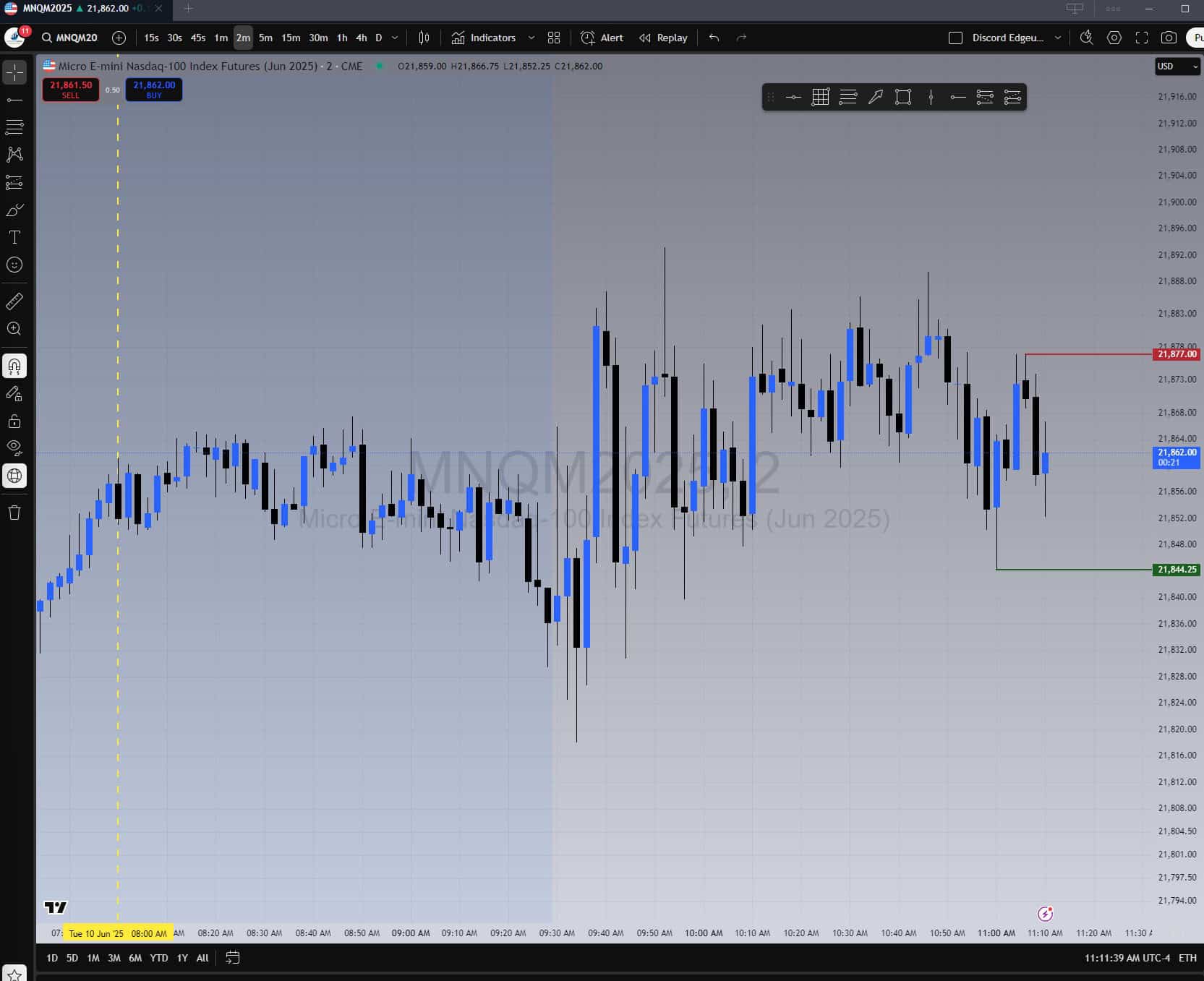Image resolution: width=1204 pixels, height=981 pixels.
Task: Open the USD currency dropdown
Action: (x=1177, y=67)
